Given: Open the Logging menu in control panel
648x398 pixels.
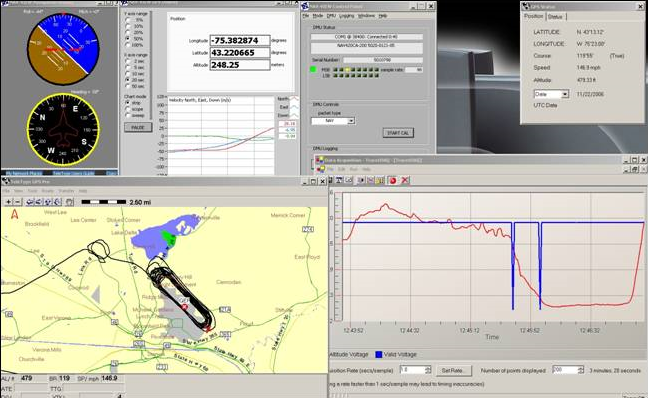Looking at the screenshot, I should [346, 16].
